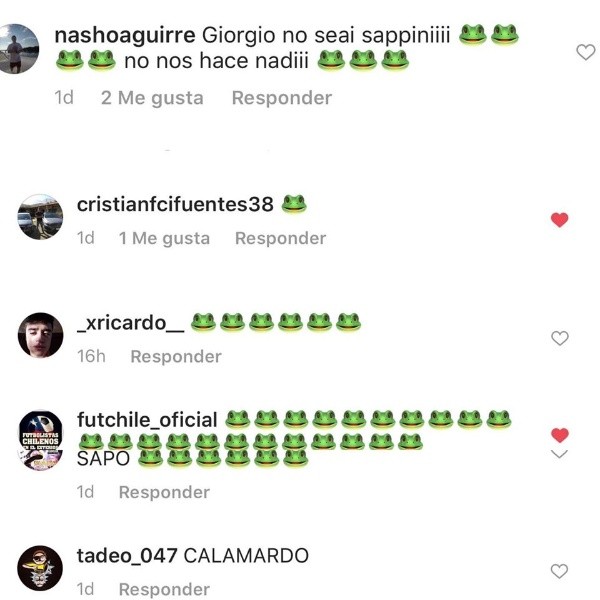View the 2 Me gusta likes list
The height and width of the screenshot is (600, 600).
click(x=152, y=98)
